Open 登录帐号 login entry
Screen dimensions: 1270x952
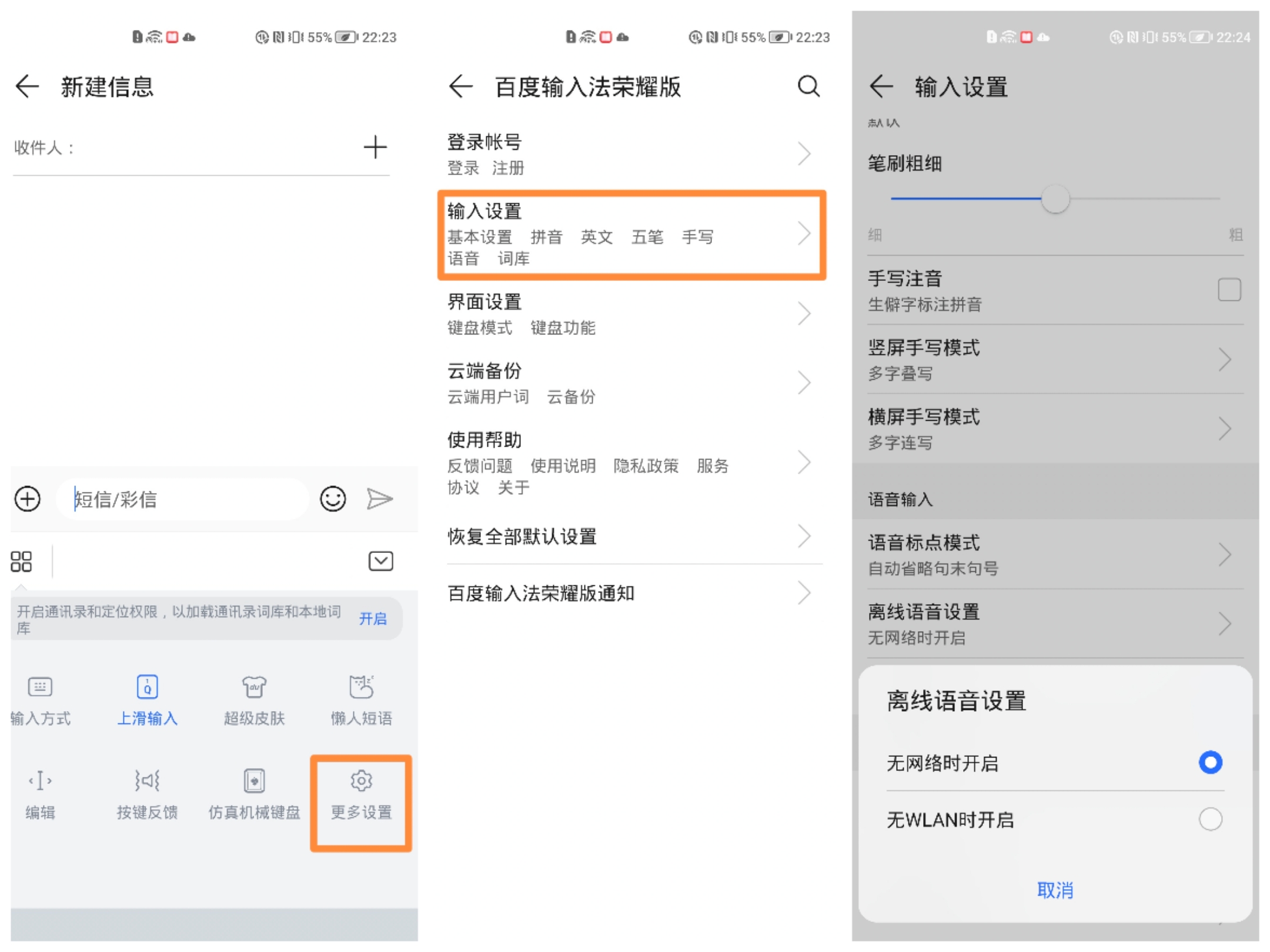click(x=632, y=154)
